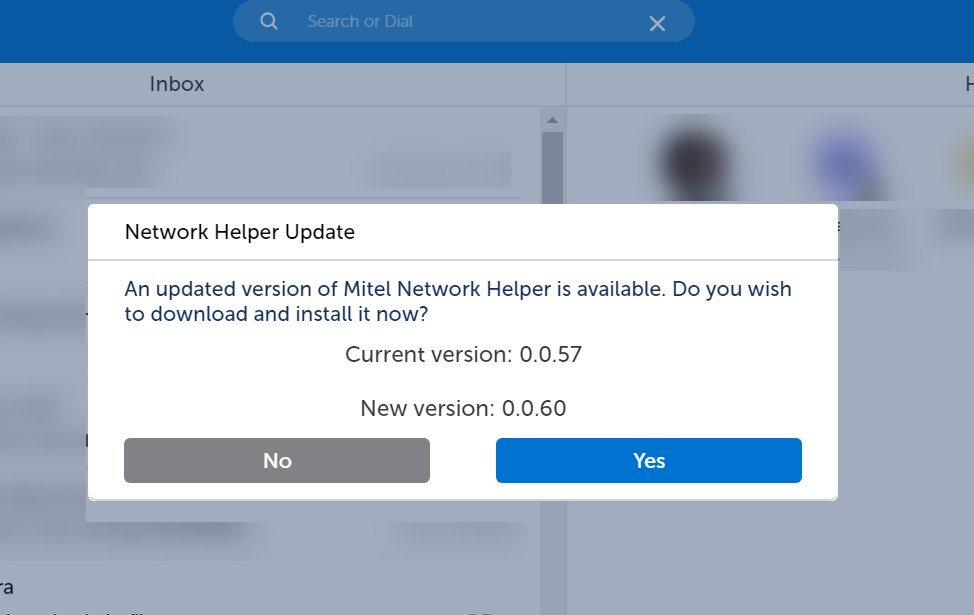Click the Current version 0.0.57 label
This screenshot has width=974, height=615.
pos(463,354)
